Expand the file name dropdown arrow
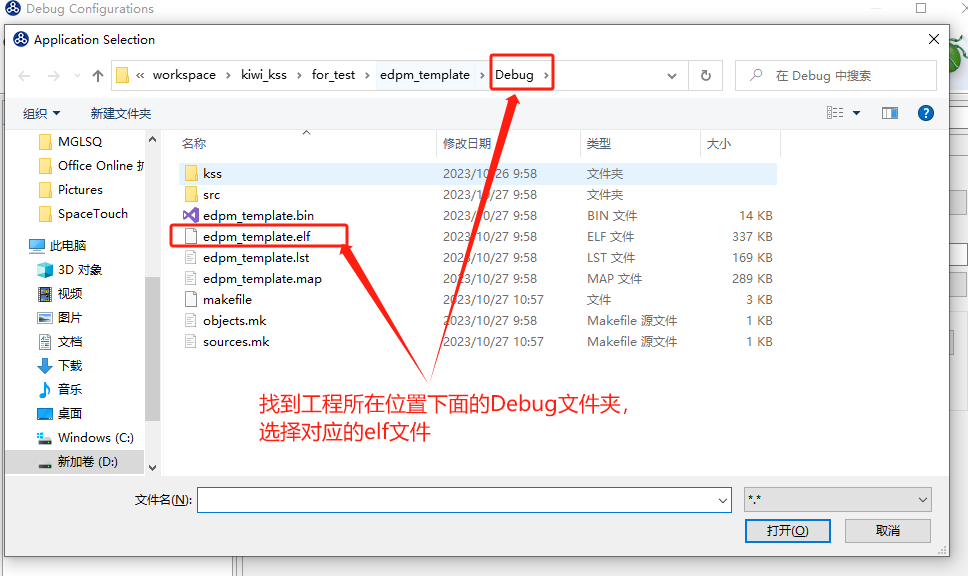 [x=723, y=500]
